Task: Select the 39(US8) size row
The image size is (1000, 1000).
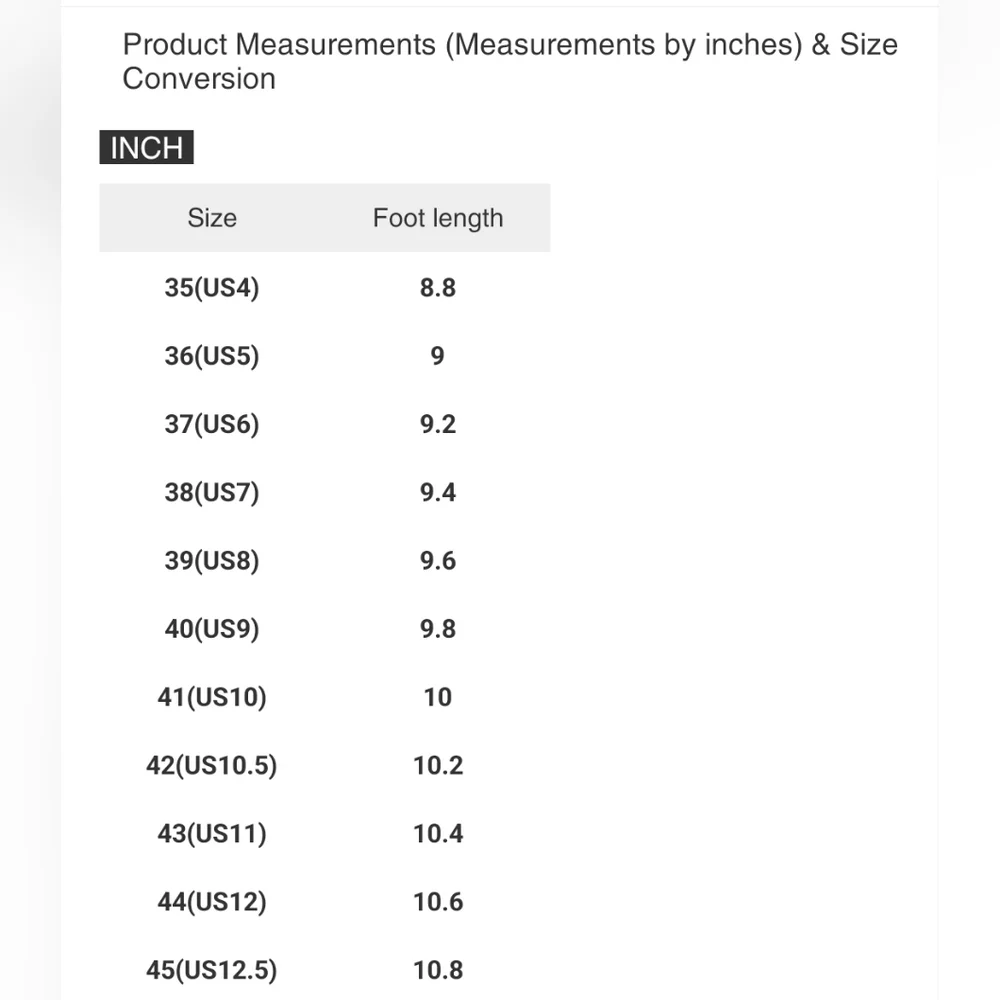Action: (325, 561)
